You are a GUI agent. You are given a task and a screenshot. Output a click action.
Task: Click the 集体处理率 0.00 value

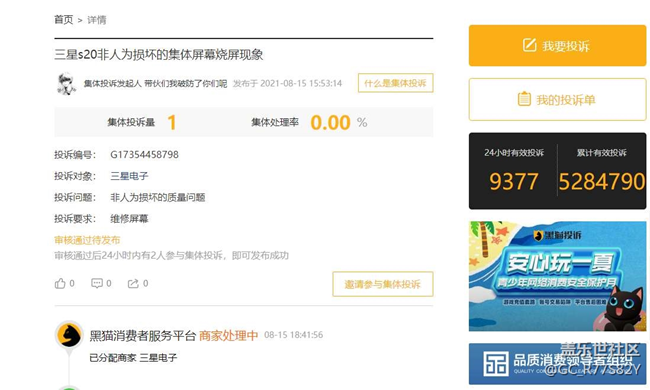point(330,123)
